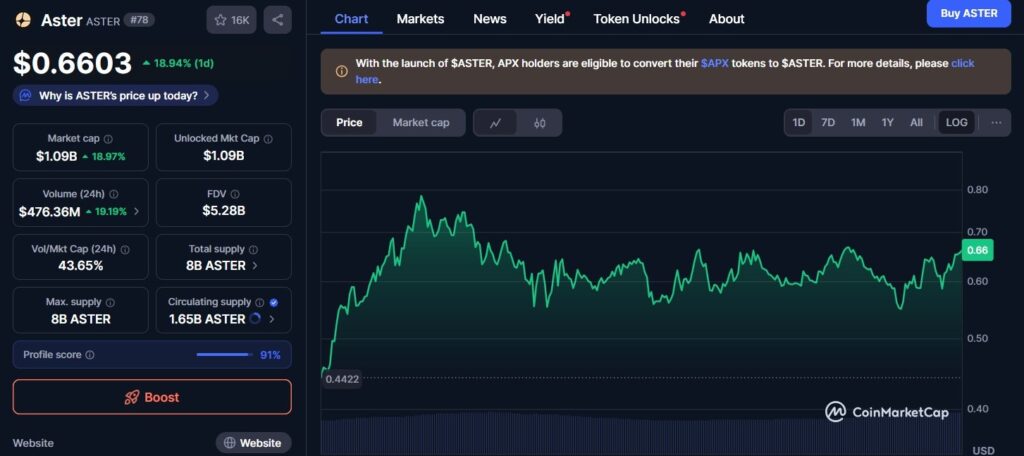Follow the click here conversion link
The image size is (1024, 456).
click(x=963, y=63)
